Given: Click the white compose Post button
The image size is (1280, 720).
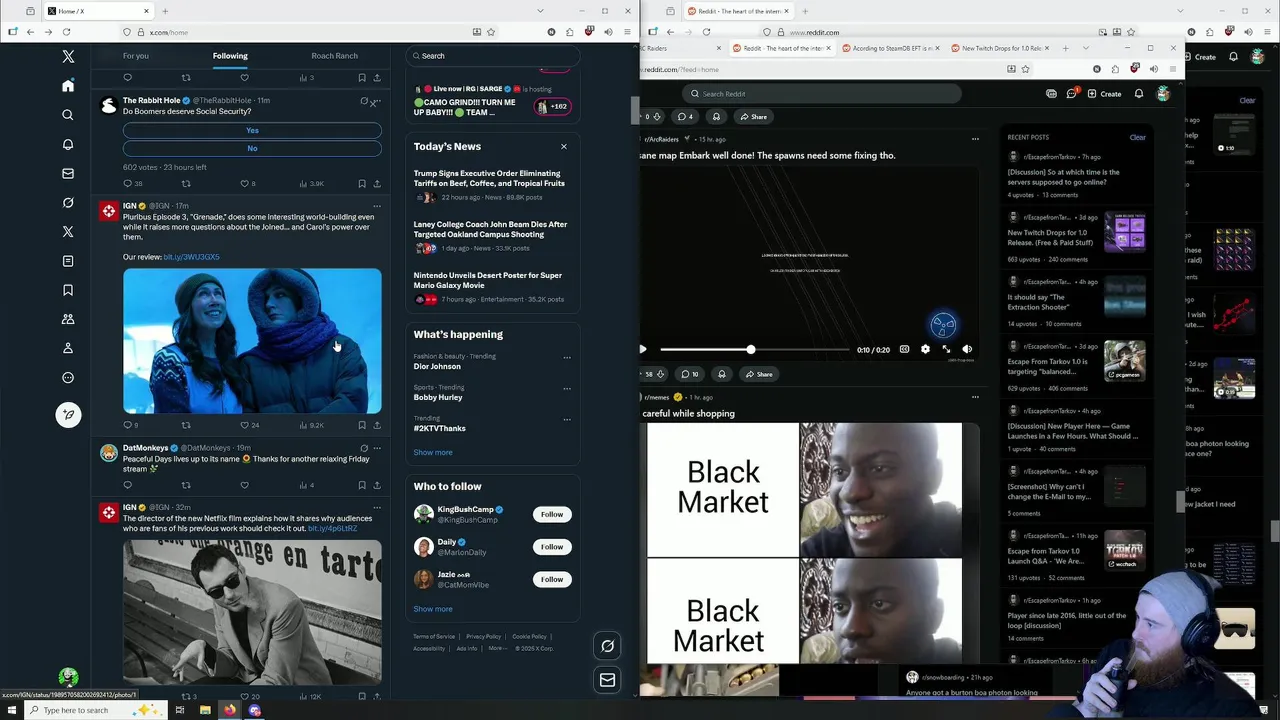Looking at the screenshot, I should point(68,414).
